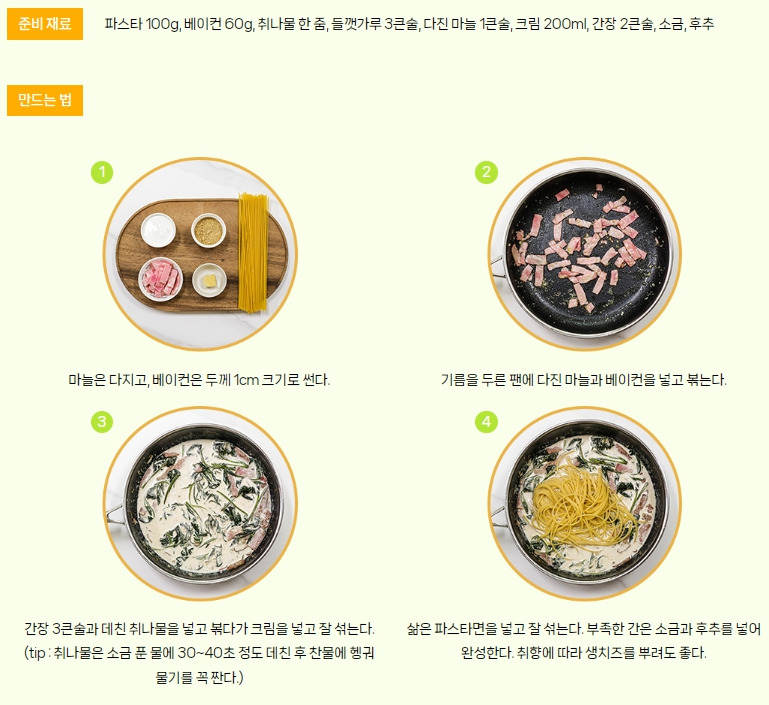The height and width of the screenshot is (705, 769).
Task: Click the step 3 caption starting 간장 3큰술과
Action: [x=199, y=629]
